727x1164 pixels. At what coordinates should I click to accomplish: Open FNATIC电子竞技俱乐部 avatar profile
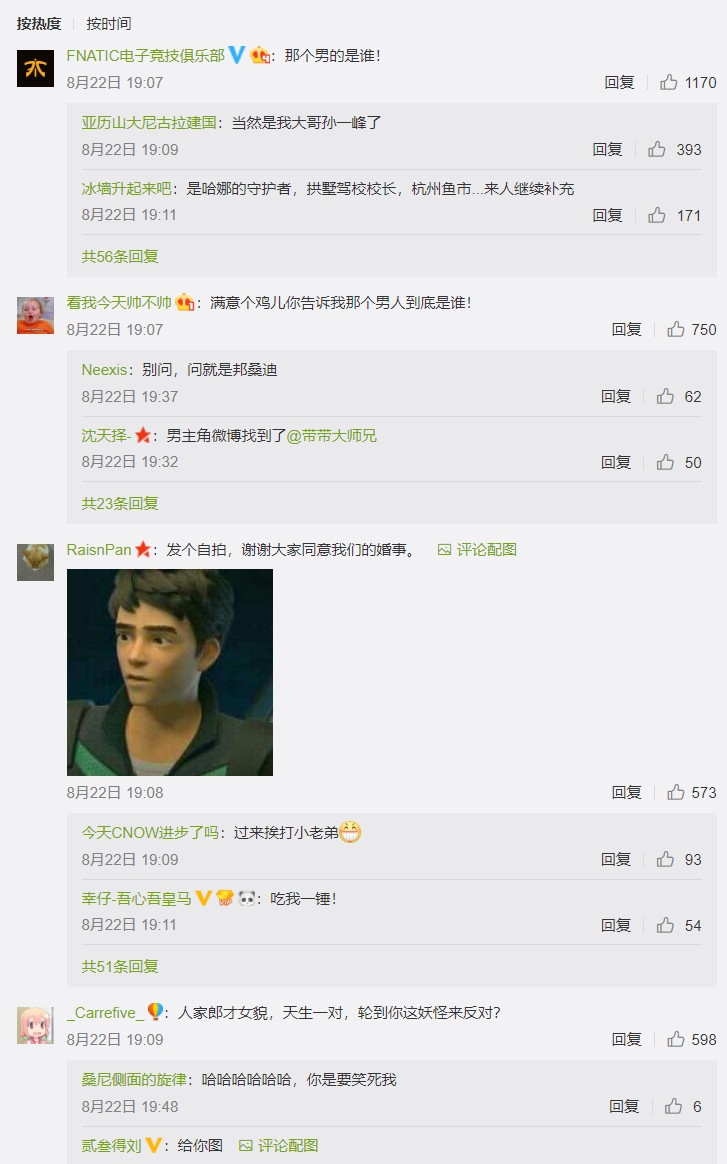pyautogui.click(x=35, y=69)
